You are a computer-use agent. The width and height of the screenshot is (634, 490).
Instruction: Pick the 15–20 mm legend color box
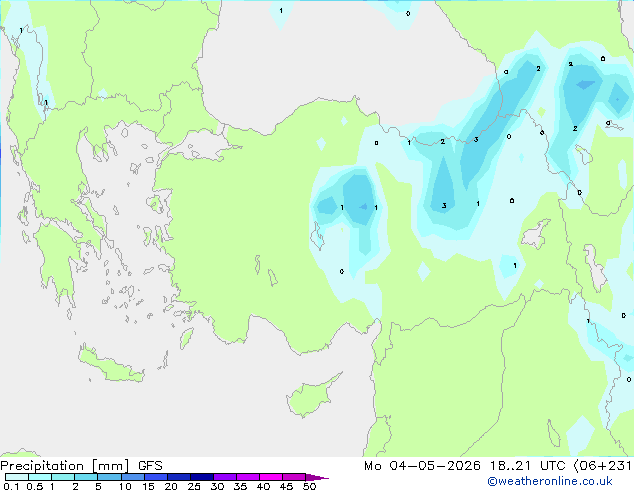click(156, 477)
